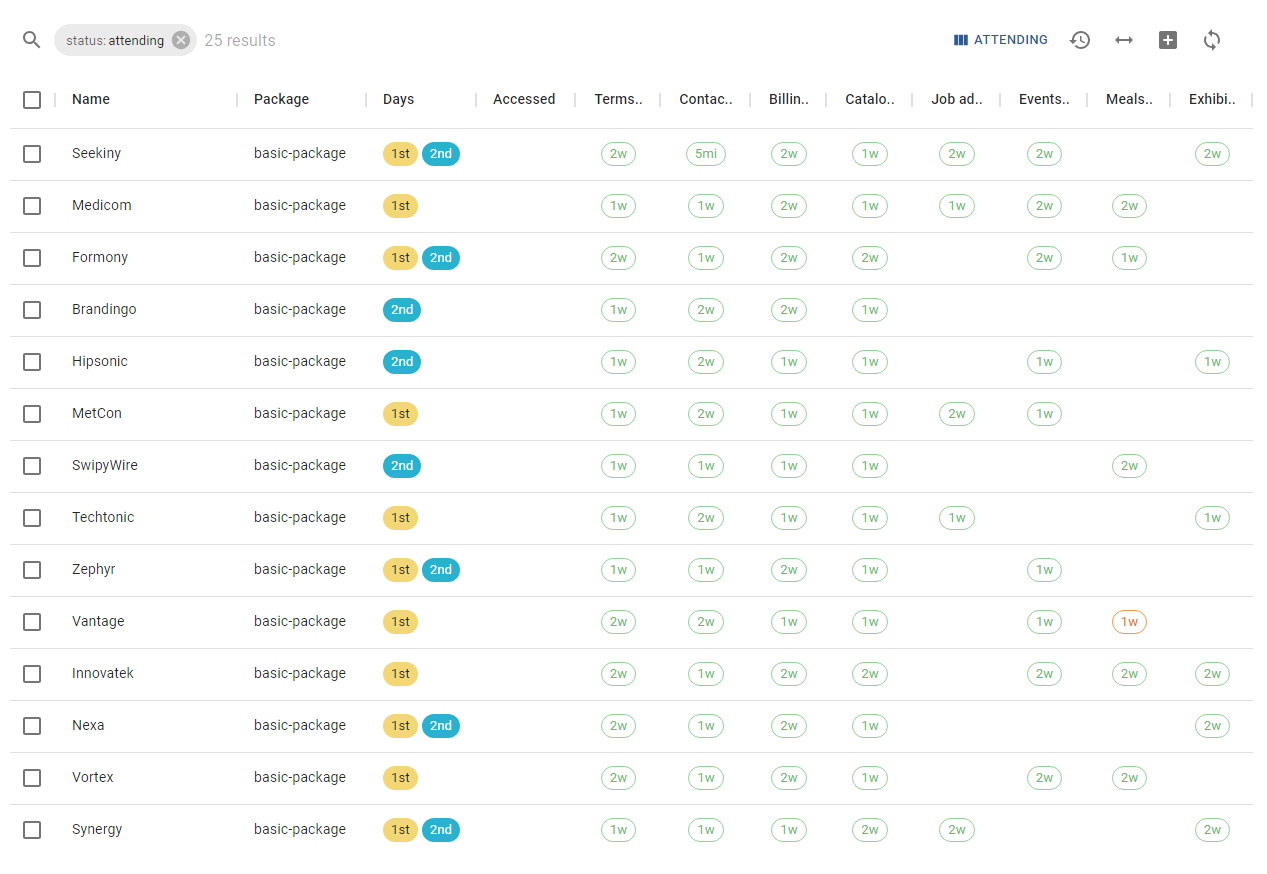This screenshot has width=1267, height=874.
Task: Sort by the Days column header
Action: click(398, 99)
